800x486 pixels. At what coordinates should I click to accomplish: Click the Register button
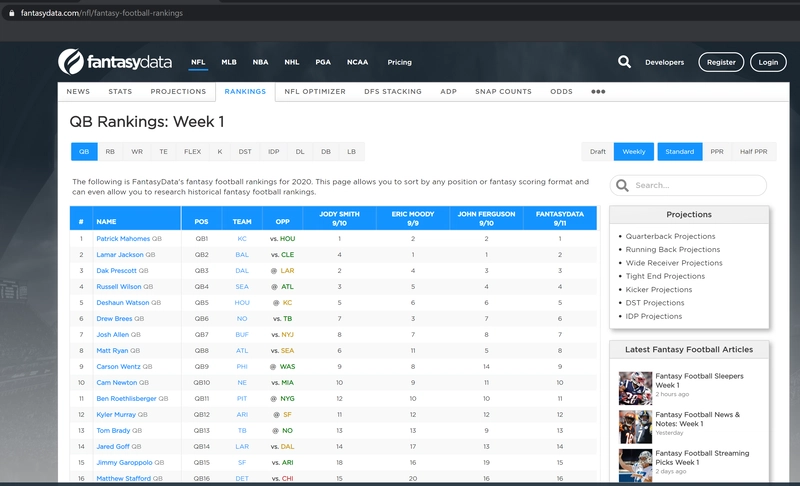click(721, 62)
